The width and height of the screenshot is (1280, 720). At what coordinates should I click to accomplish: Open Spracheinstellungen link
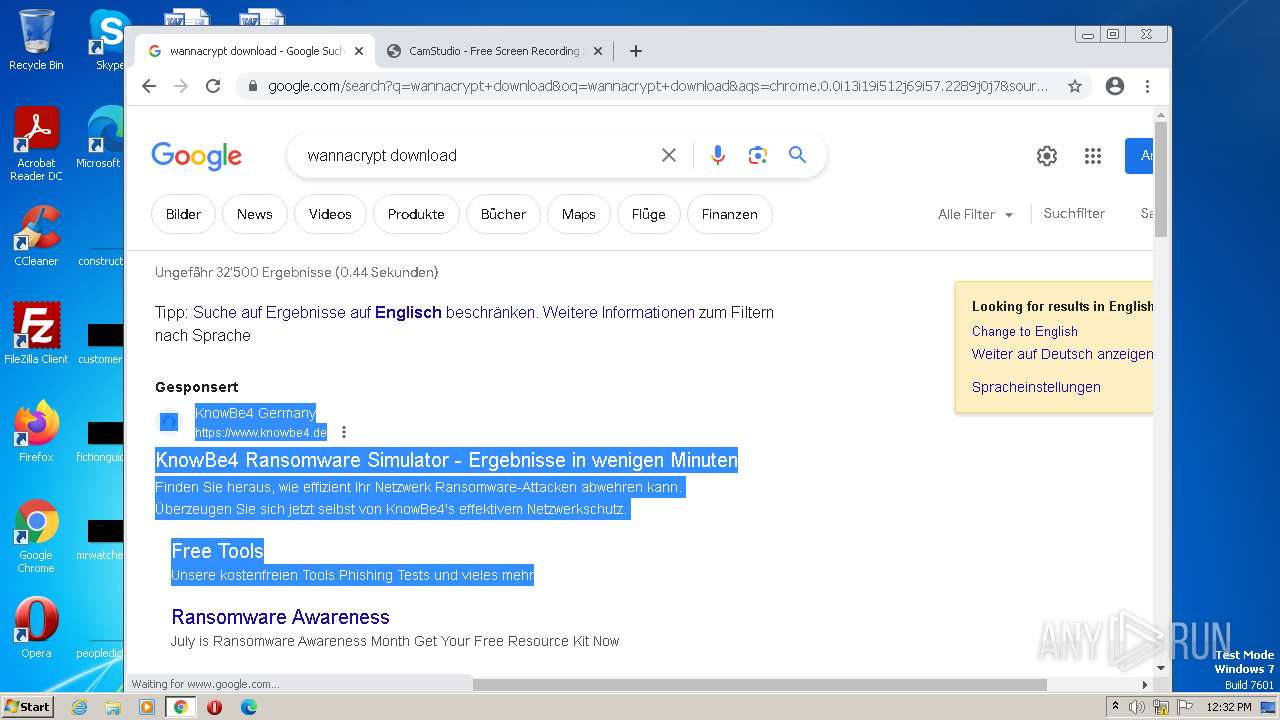1036,387
